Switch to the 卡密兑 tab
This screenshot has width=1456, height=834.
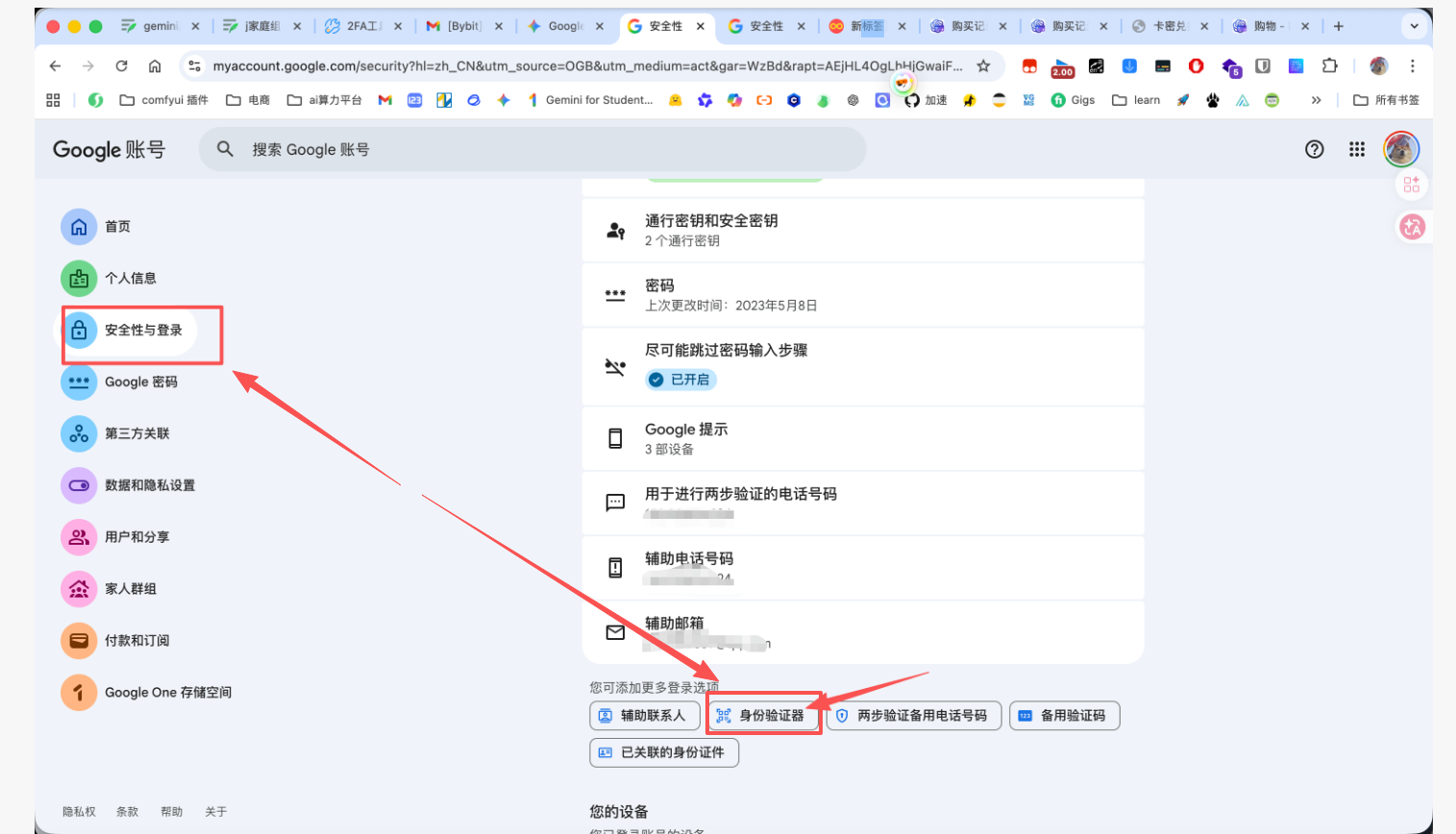(1169, 27)
